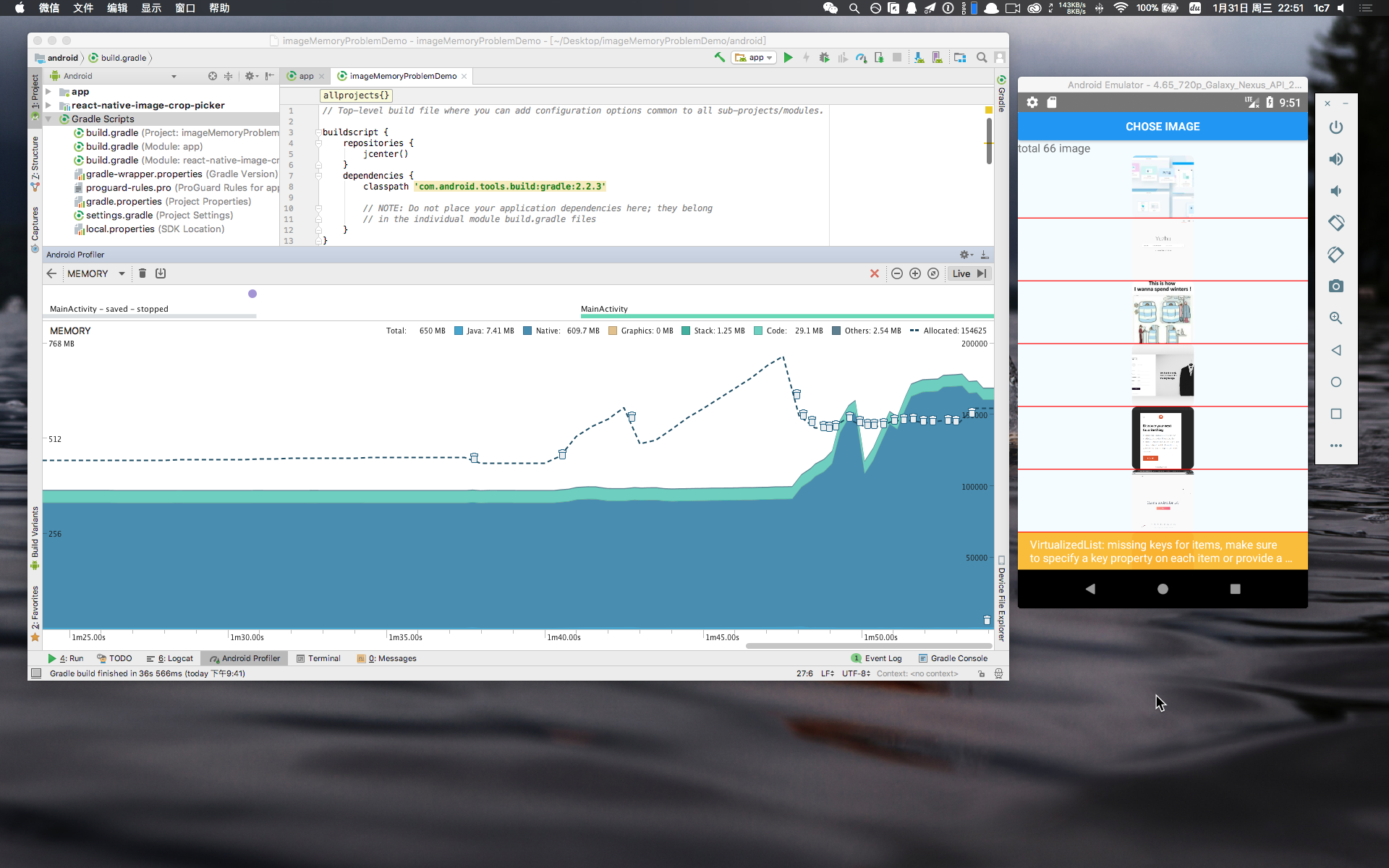Expand react-native-image-crop-picker tree node
1389x868 pixels.
(48, 106)
